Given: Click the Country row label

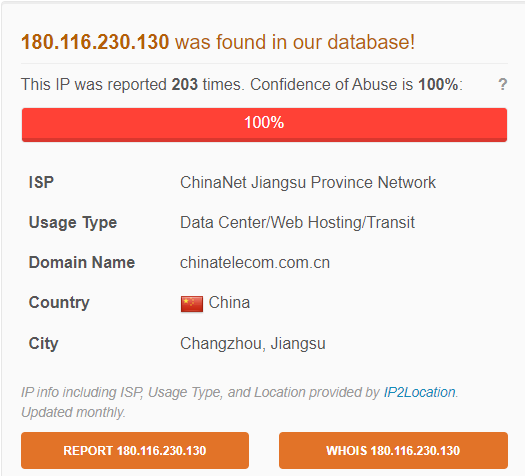Looking at the screenshot, I should pos(59,303).
